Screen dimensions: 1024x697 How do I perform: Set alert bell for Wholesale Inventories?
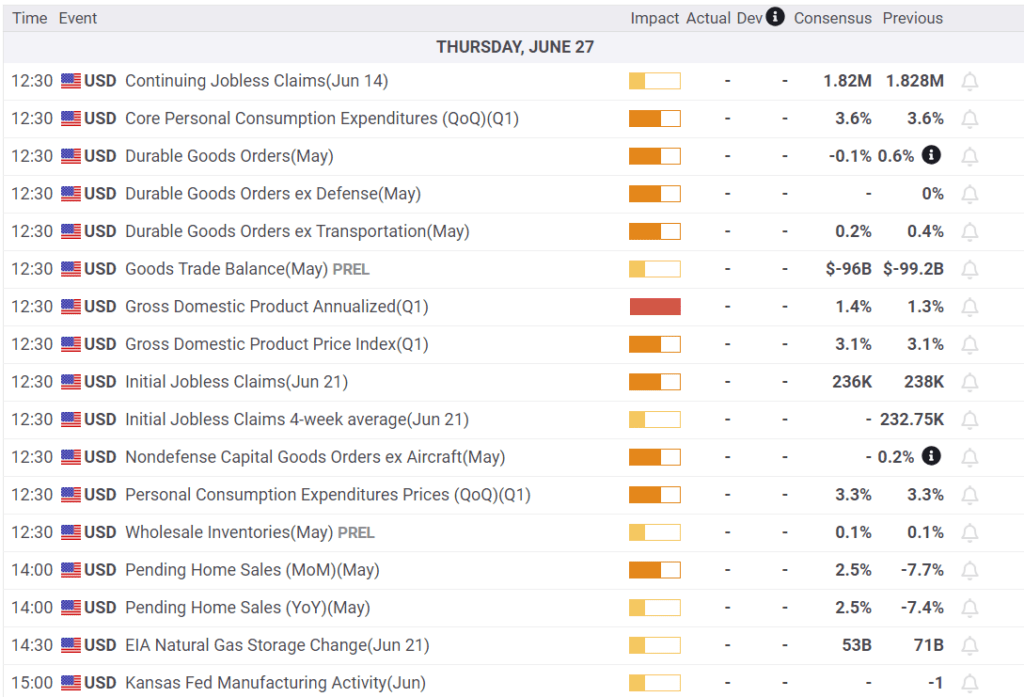click(x=970, y=533)
